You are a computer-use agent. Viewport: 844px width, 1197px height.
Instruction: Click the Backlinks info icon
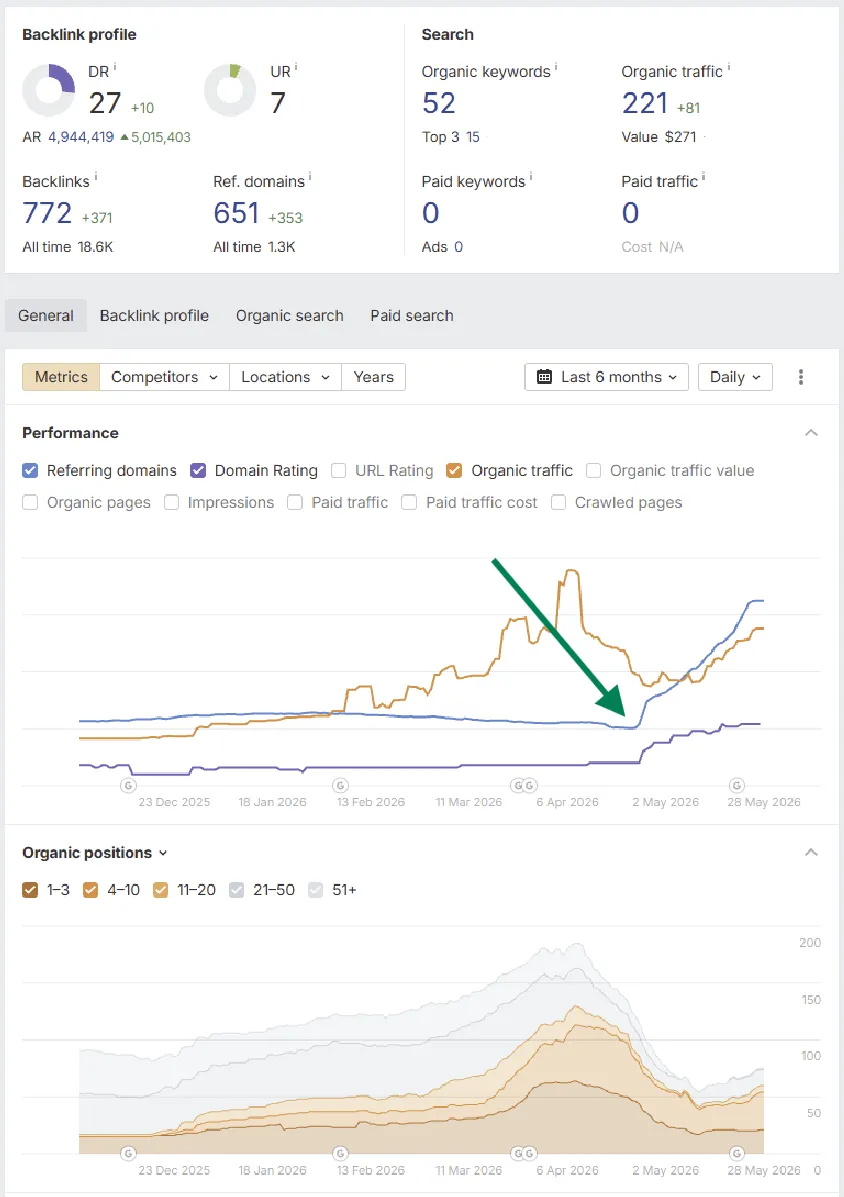95,177
